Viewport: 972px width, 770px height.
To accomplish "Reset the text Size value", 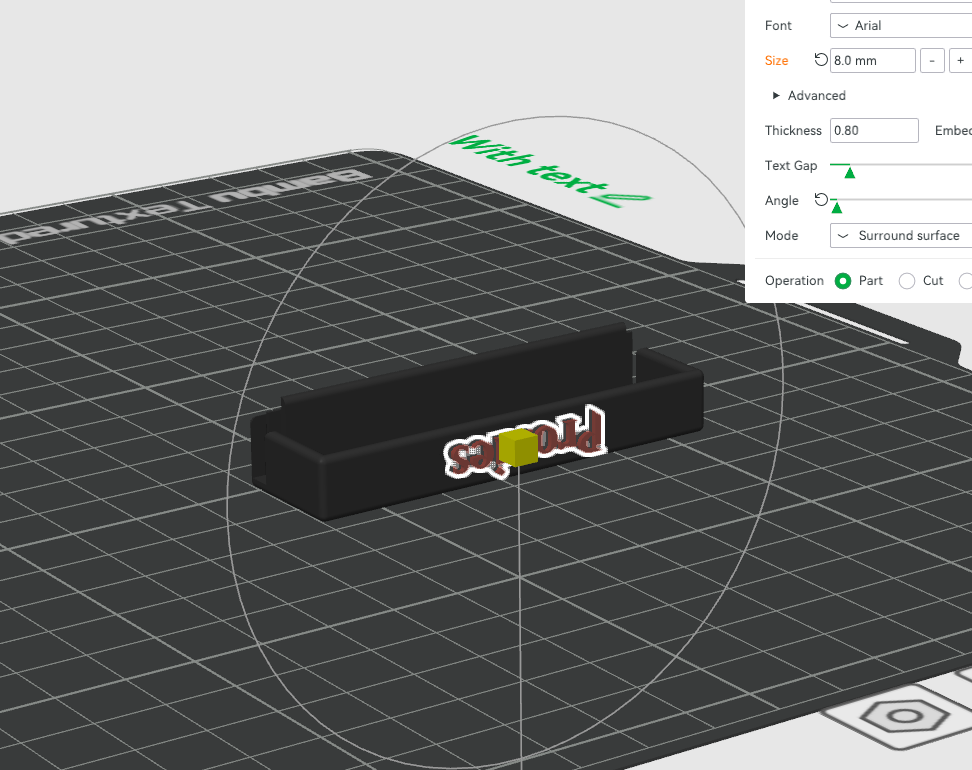I will (x=821, y=60).
